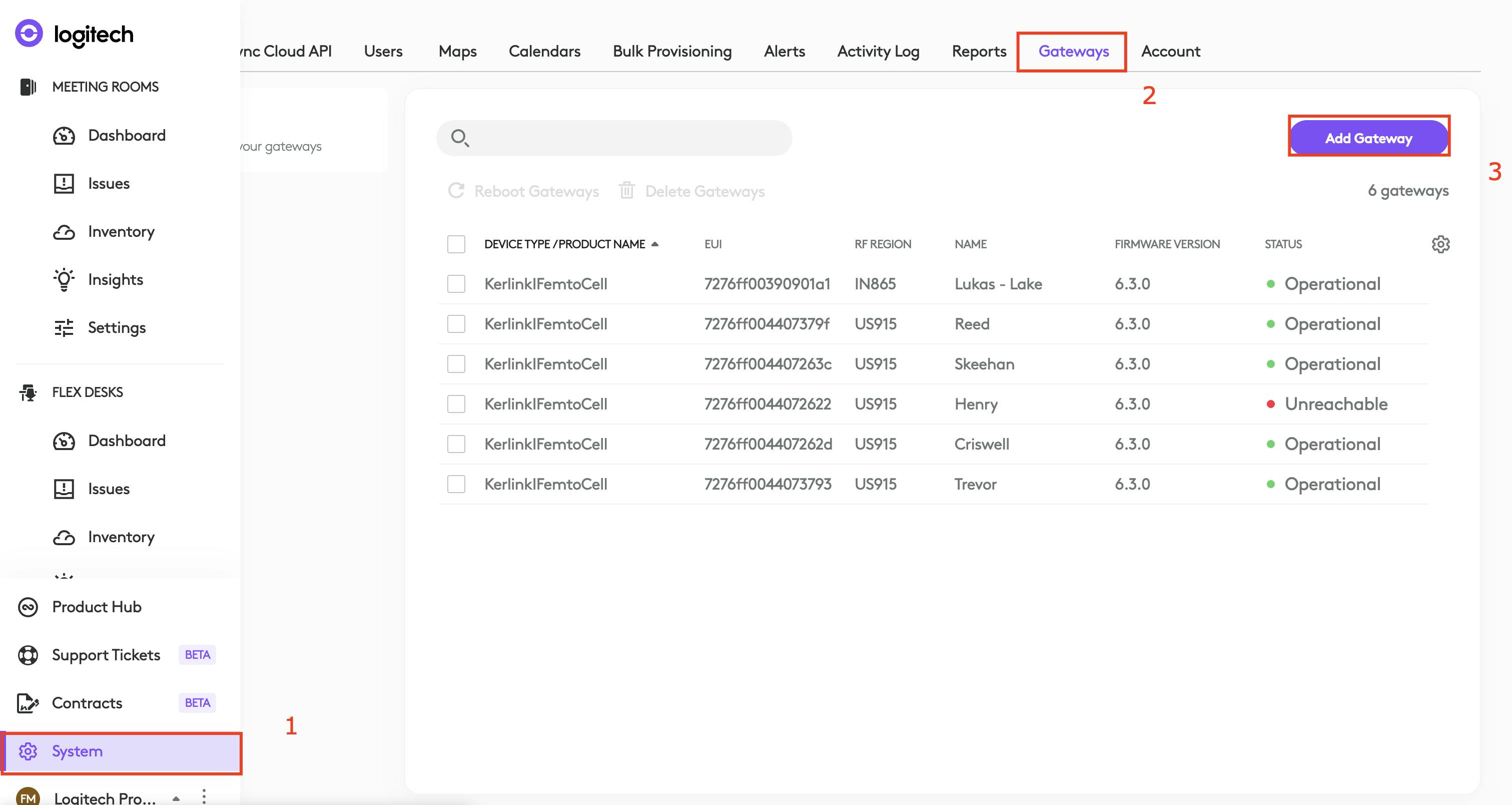Click the Add Gateway button
Screen dimensions: 1512x805
pos(1369,137)
